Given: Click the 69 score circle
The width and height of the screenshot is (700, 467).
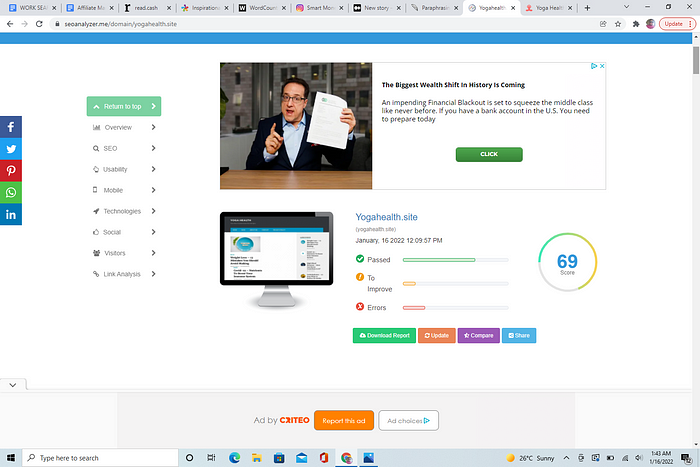Looking at the screenshot, I should (567, 262).
